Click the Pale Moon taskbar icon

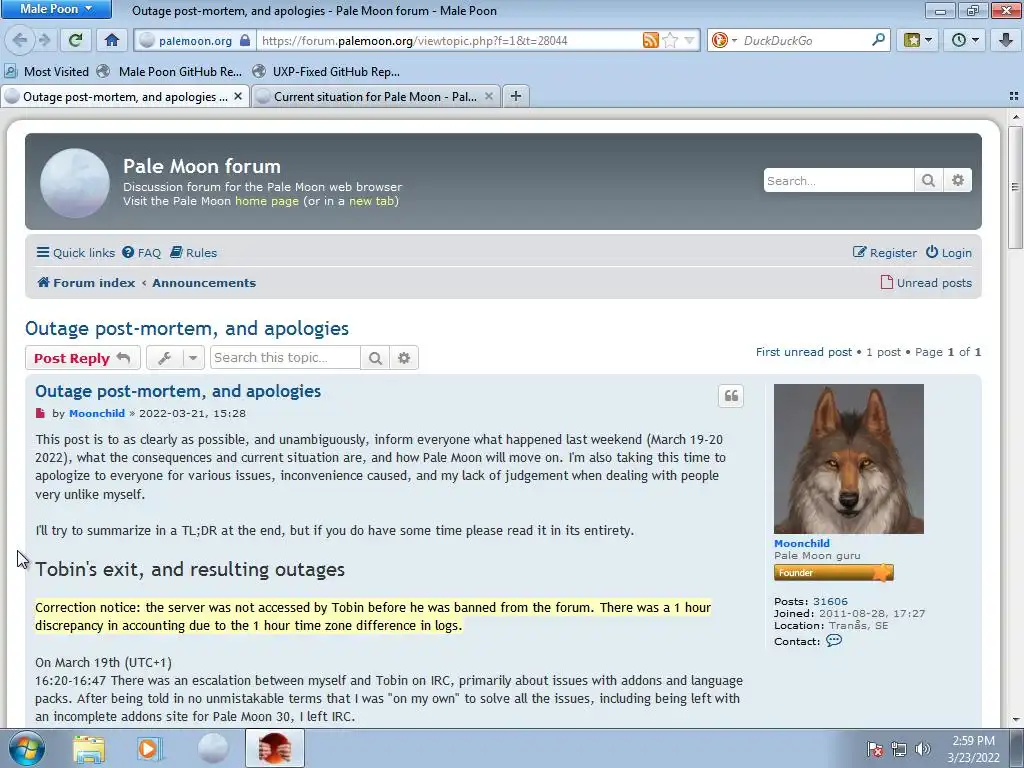click(213, 748)
